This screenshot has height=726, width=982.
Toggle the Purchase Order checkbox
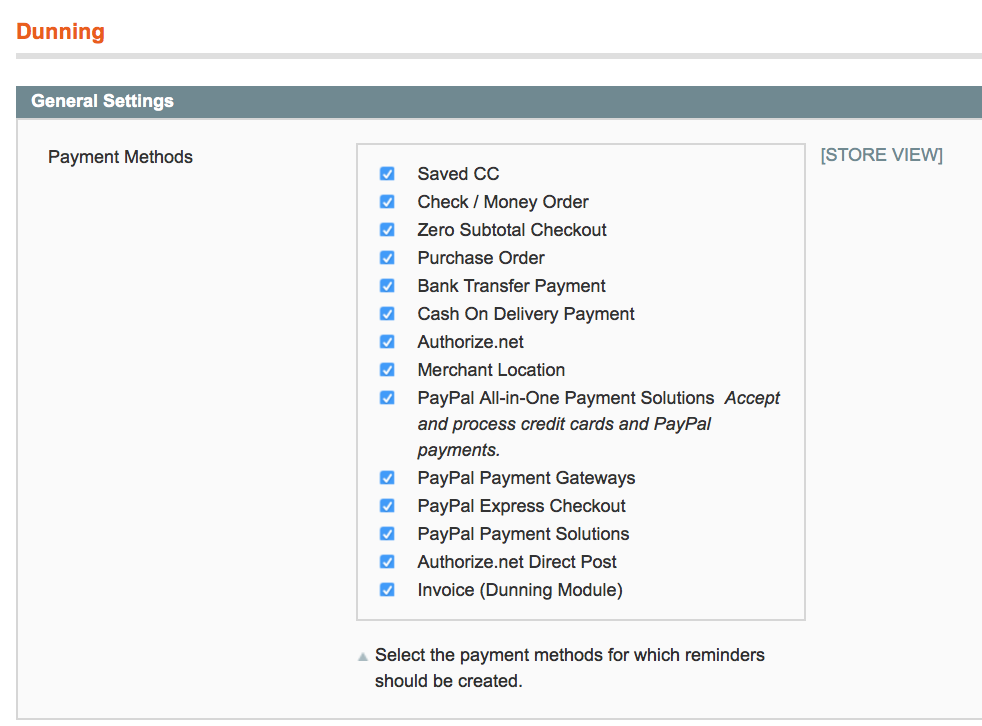pos(387,258)
